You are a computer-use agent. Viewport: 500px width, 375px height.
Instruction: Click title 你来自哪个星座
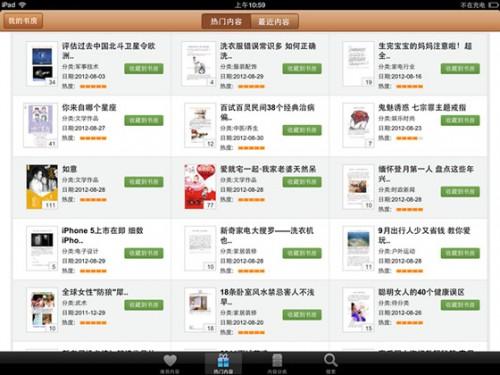click(89, 108)
